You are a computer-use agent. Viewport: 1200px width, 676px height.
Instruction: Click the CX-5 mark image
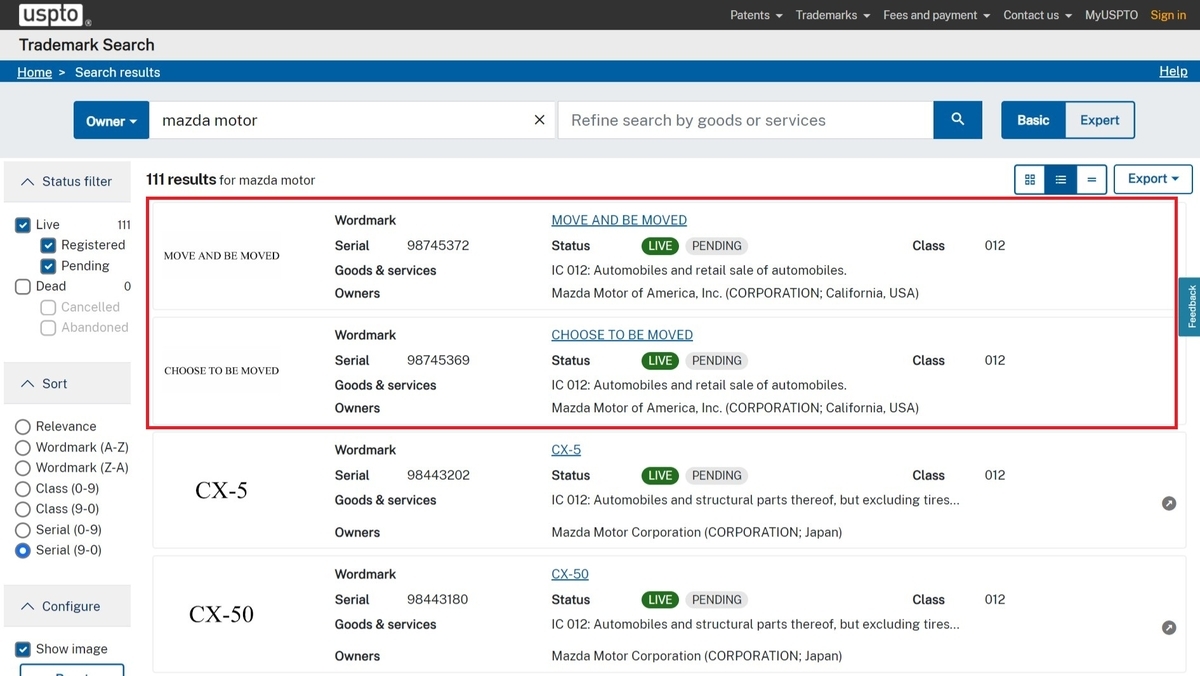point(221,491)
